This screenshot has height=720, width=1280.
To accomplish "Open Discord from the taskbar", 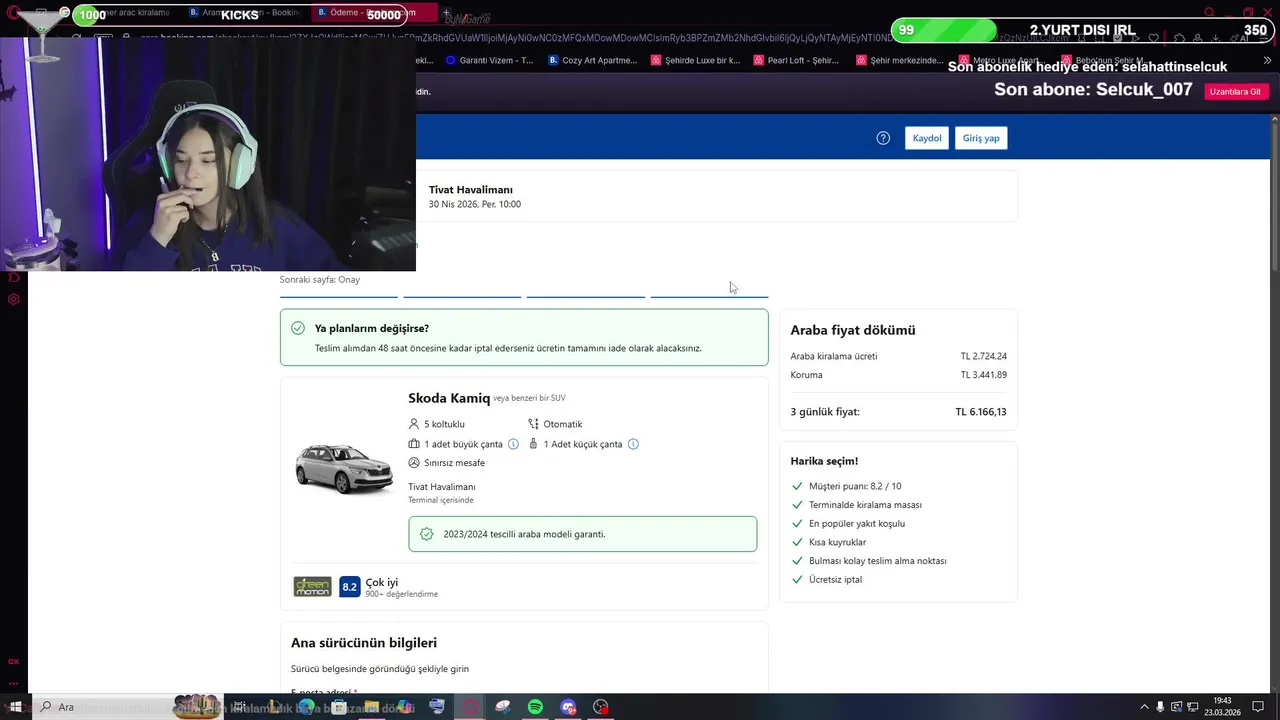I will (568, 707).
